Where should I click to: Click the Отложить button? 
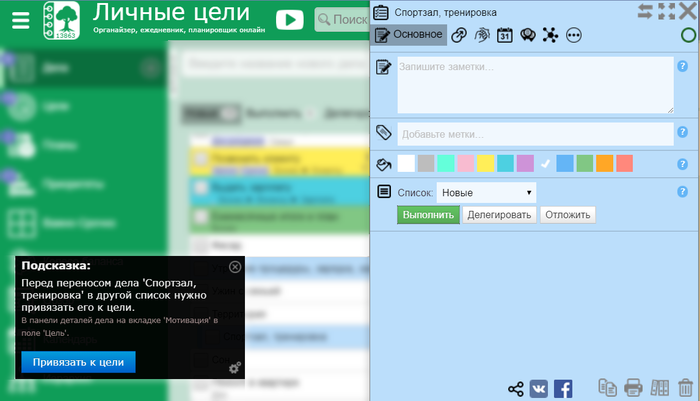pos(567,215)
